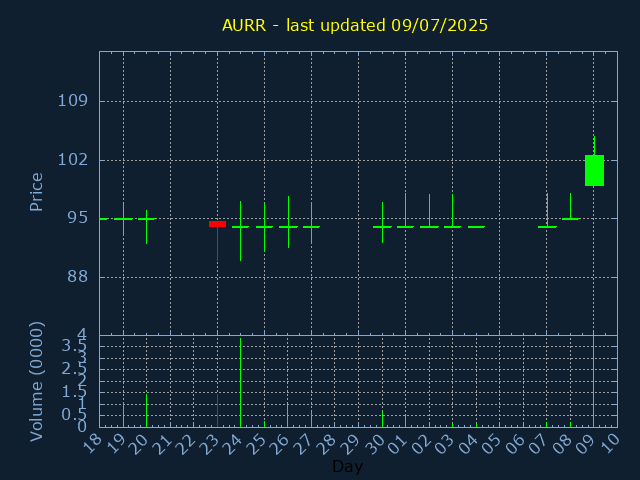The height and width of the screenshot is (480, 640).
Task: Click the day axis label 18
Action: coord(92,443)
